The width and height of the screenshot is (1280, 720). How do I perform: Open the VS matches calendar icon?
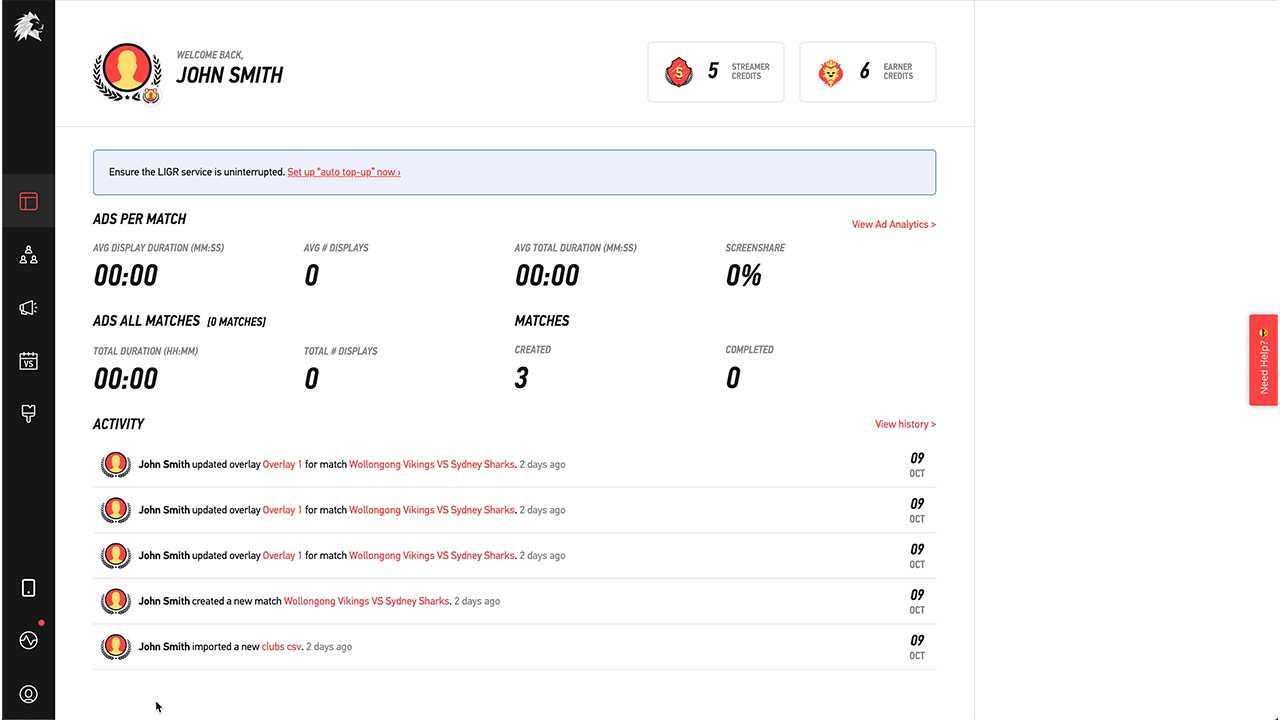pyautogui.click(x=28, y=361)
